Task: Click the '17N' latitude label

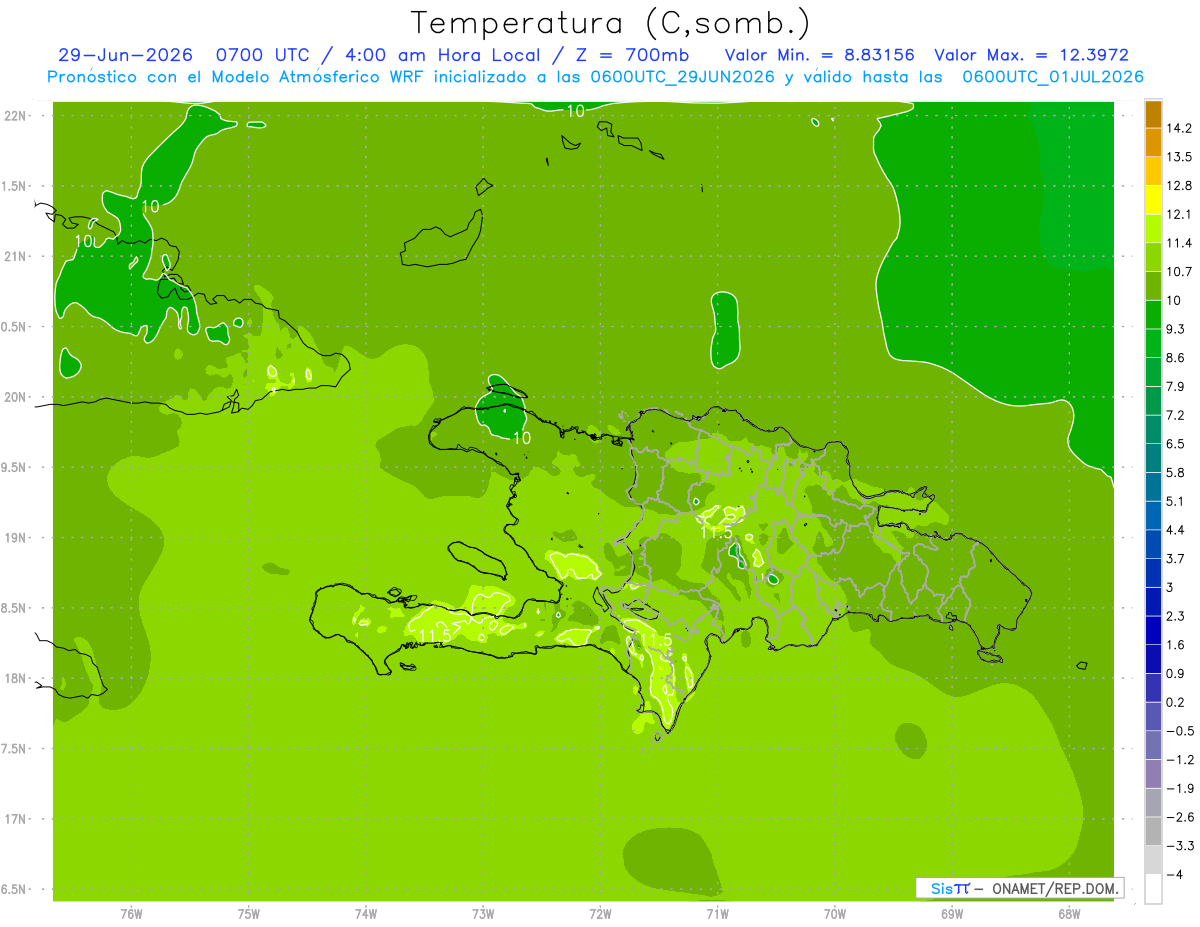Action: pyautogui.click(x=17, y=820)
